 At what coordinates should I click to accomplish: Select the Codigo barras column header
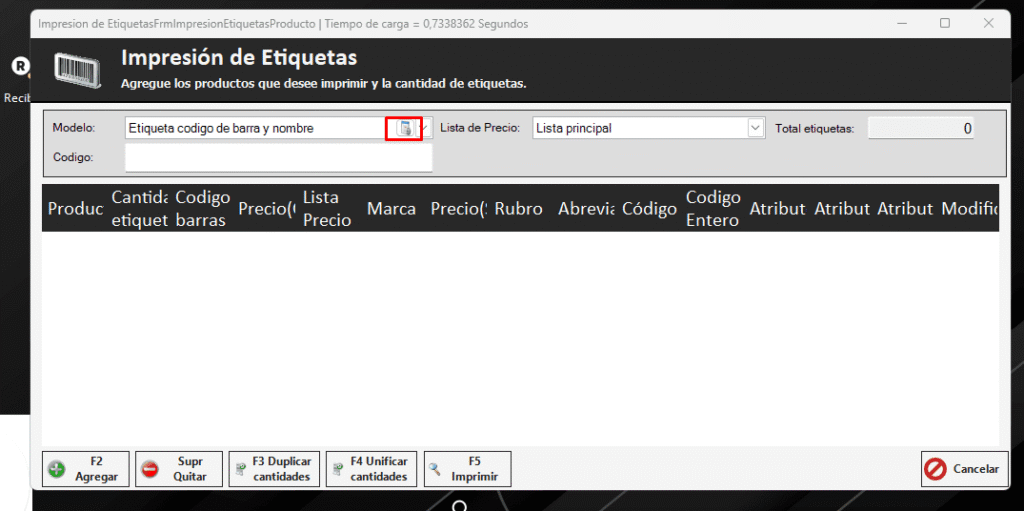[202, 209]
